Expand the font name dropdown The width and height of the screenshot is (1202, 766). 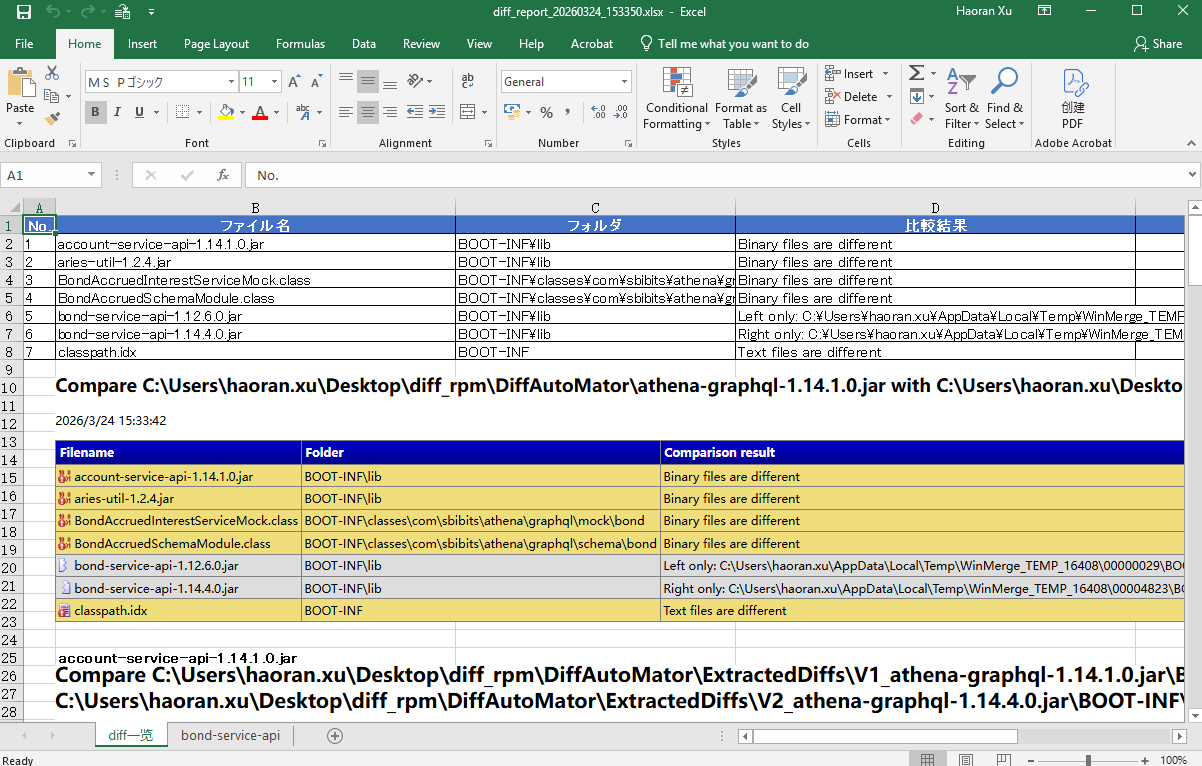click(x=231, y=82)
